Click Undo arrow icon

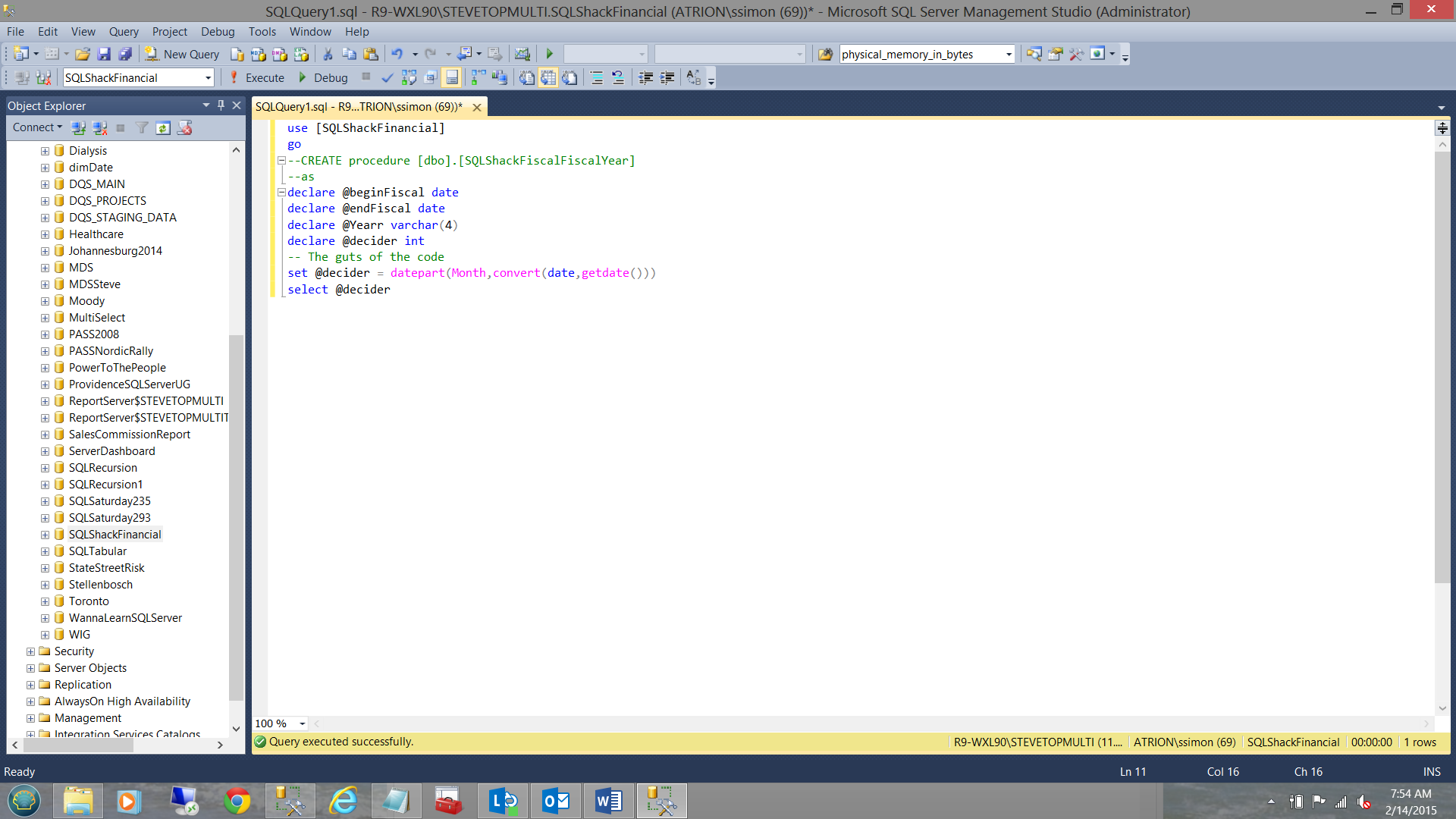pos(397,54)
